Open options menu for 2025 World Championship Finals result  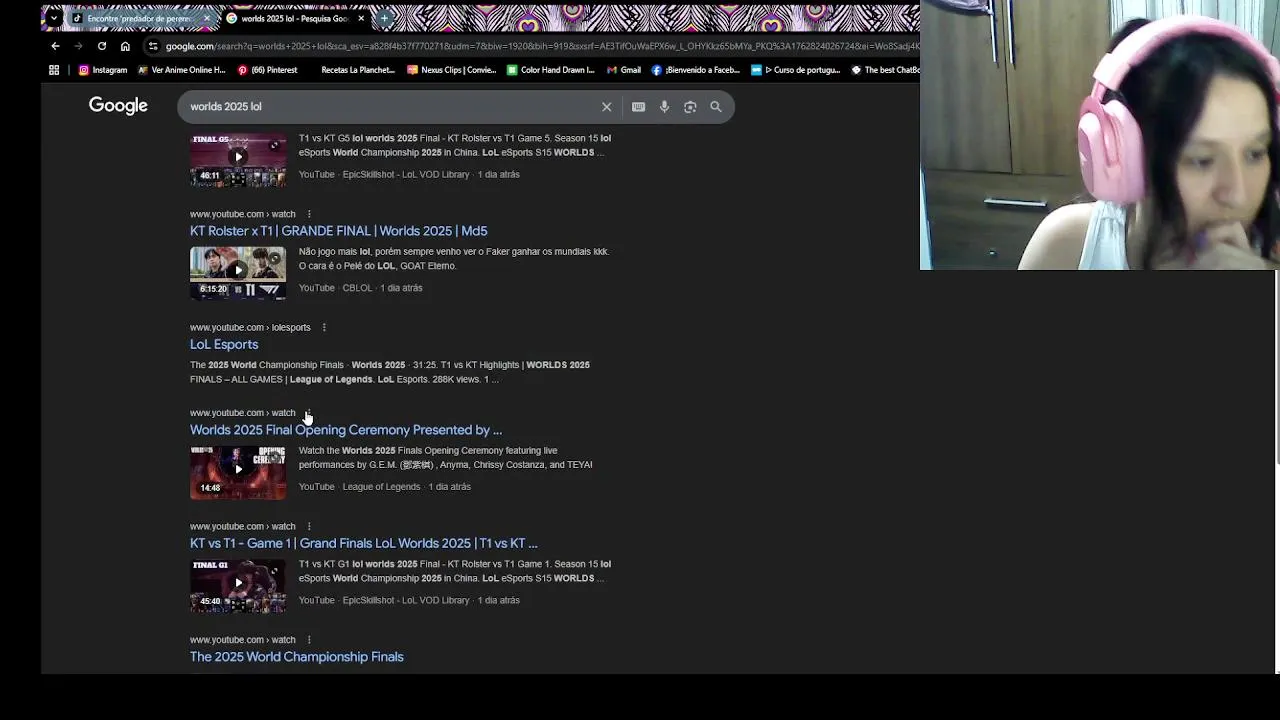tap(309, 640)
